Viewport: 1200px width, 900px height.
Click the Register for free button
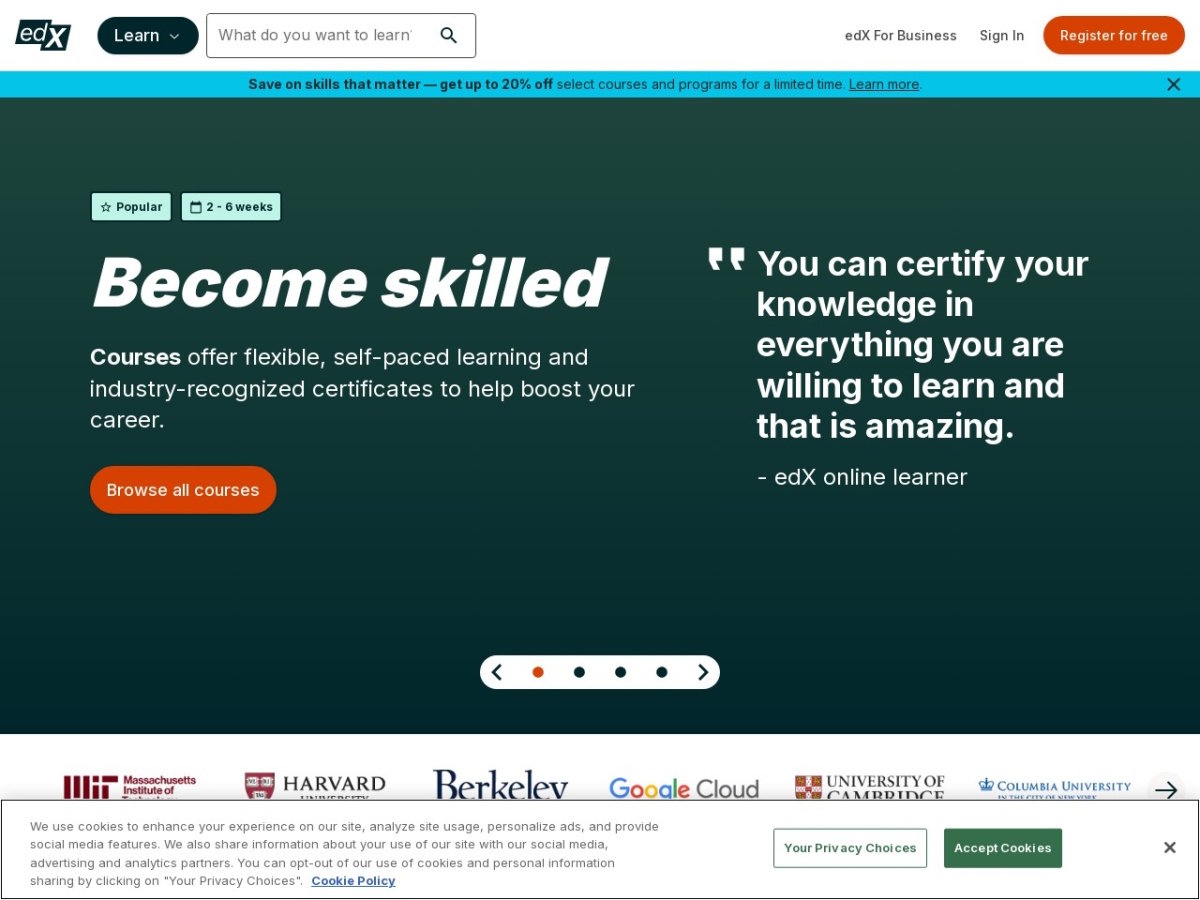1113,35
